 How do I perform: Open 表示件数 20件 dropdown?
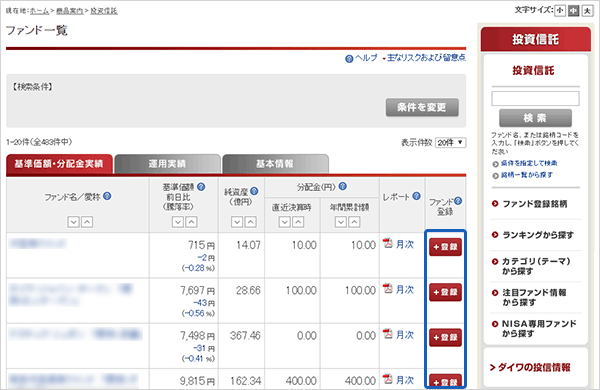450,143
